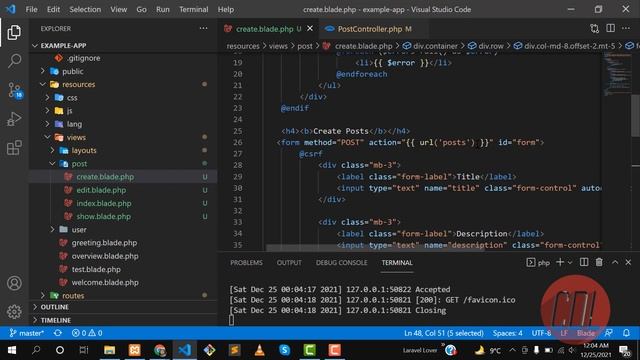This screenshot has width=640, height=360.
Task: Close the create.blade.php editor tab
Action: pyautogui.click(x=310, y=29)
